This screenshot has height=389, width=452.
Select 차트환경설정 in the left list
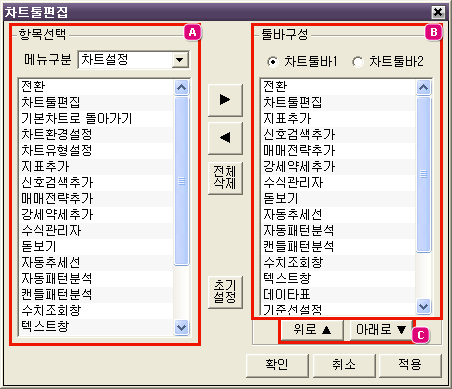(x=97, y=134)
